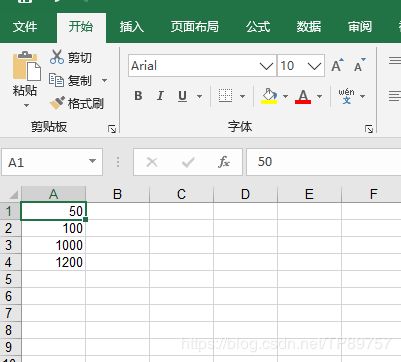Image resolution: width=401 pixels, height=362 pixels.
Task: Decrease font size with small A
Action: point(359,65)
